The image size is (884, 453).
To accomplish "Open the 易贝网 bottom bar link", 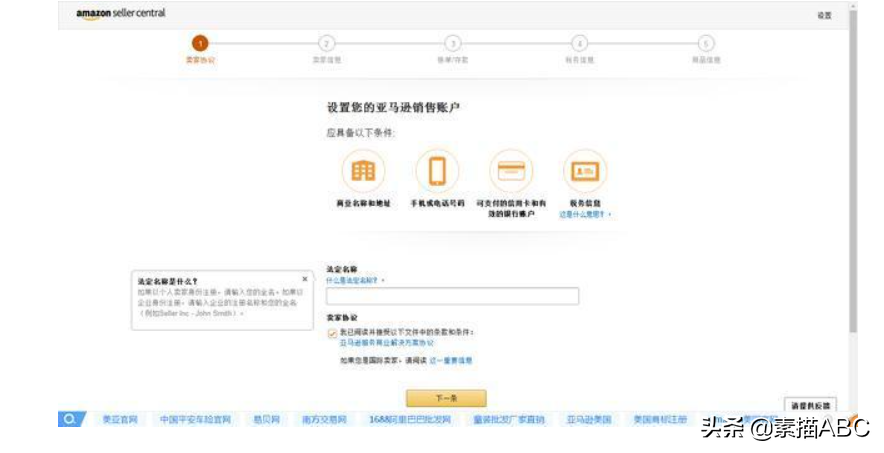I will (x=266, y=420).
